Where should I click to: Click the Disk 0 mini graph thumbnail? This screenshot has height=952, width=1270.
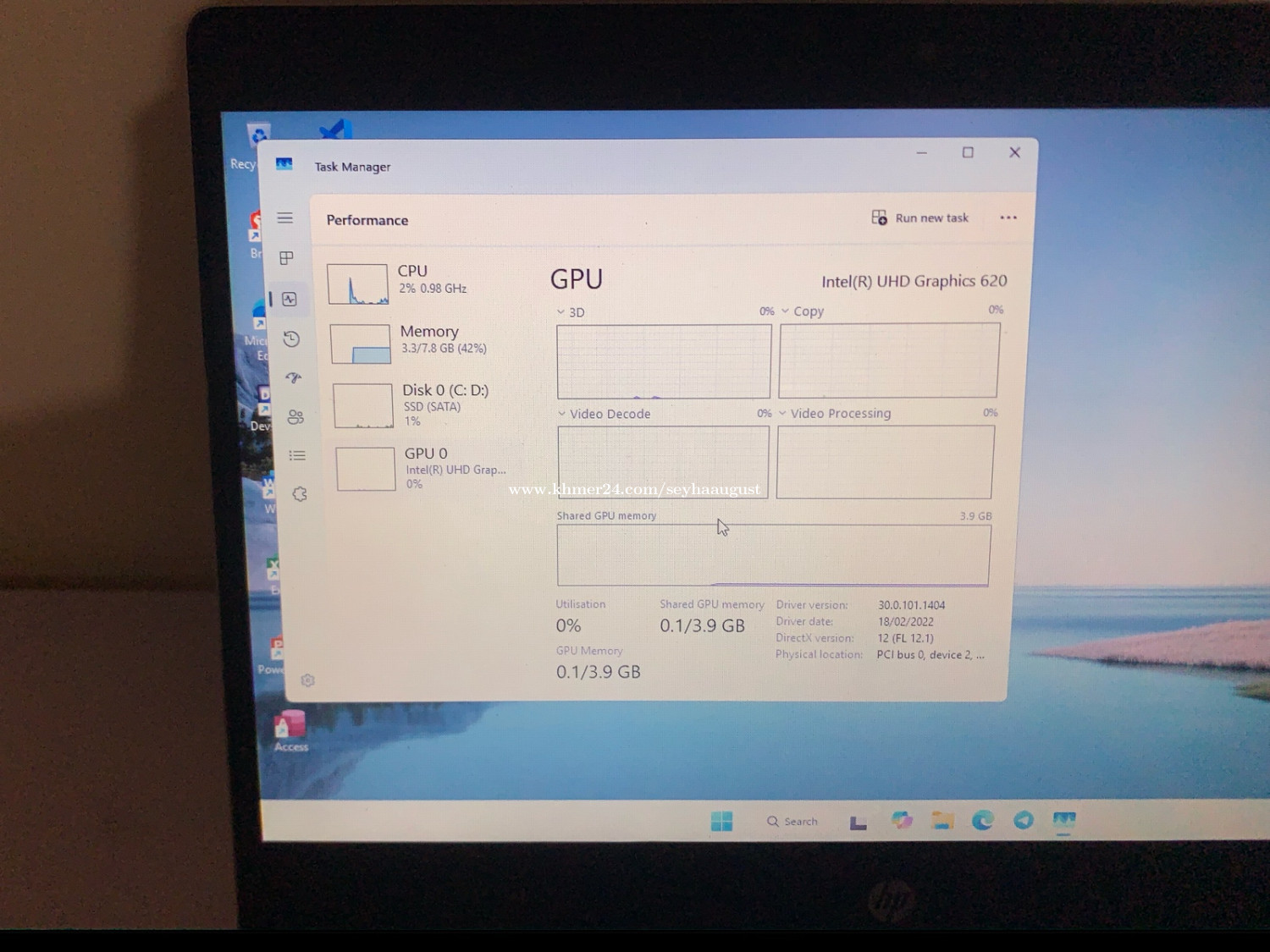pyautogui.click(x=363, y=405)
